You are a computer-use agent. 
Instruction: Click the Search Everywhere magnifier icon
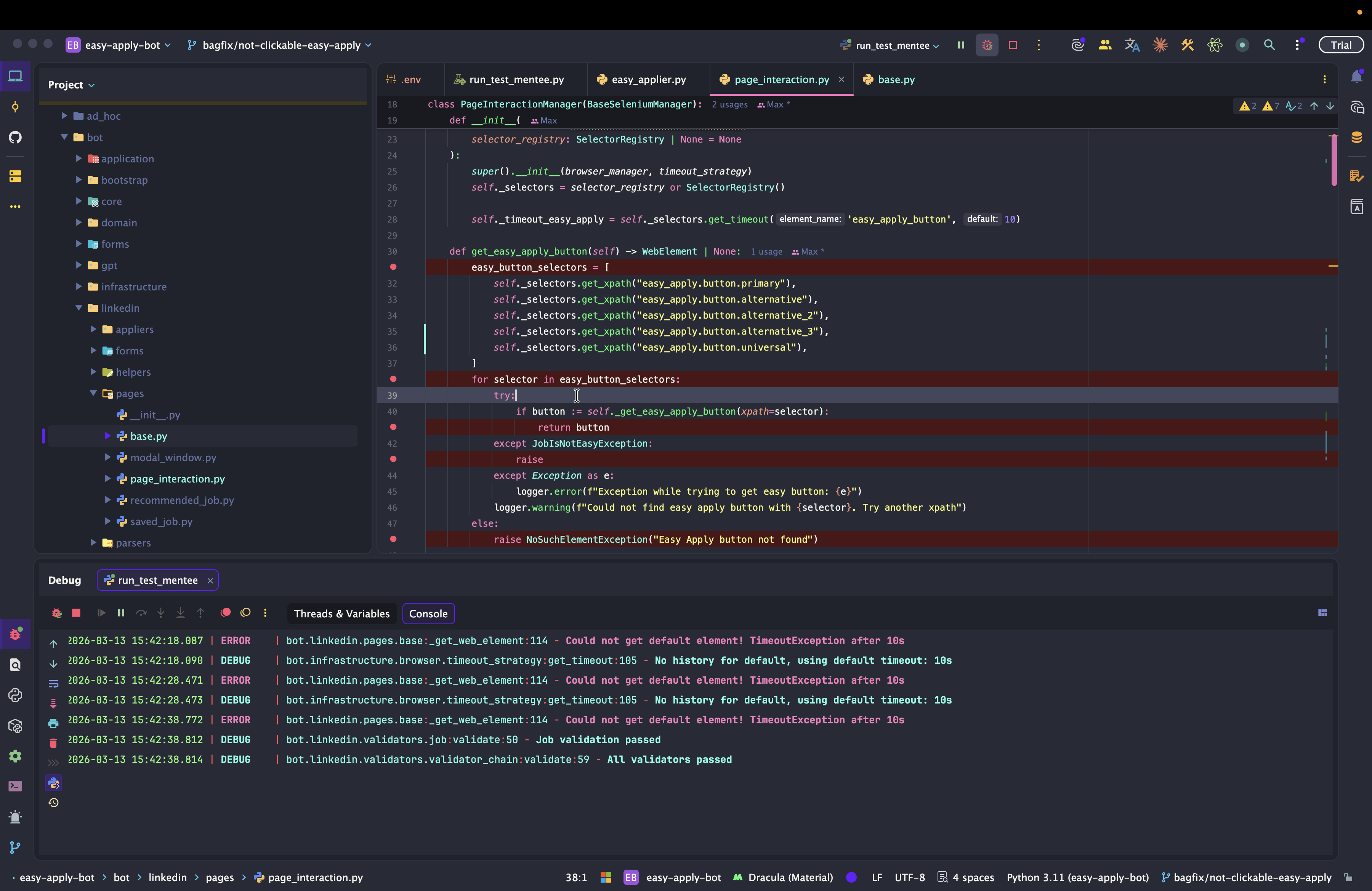(x=1269, y=45)
